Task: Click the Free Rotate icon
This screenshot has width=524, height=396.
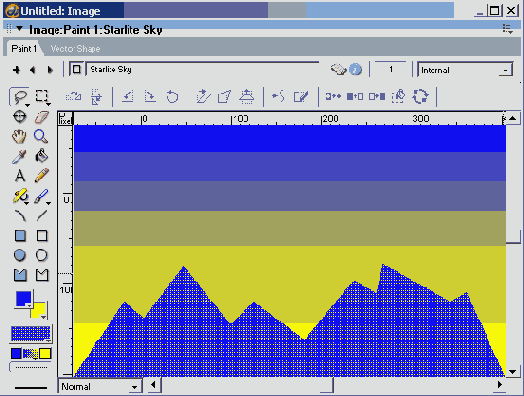Action: (172, 97)
